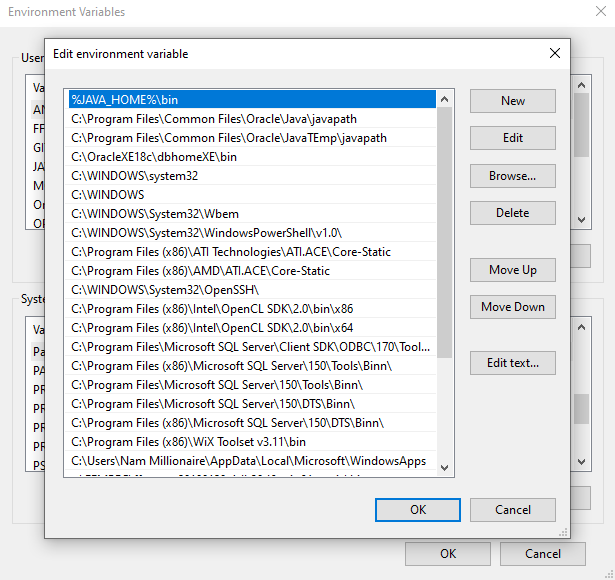Click the New button
This screenshot has height=580, width=615.
coord(513,101)
